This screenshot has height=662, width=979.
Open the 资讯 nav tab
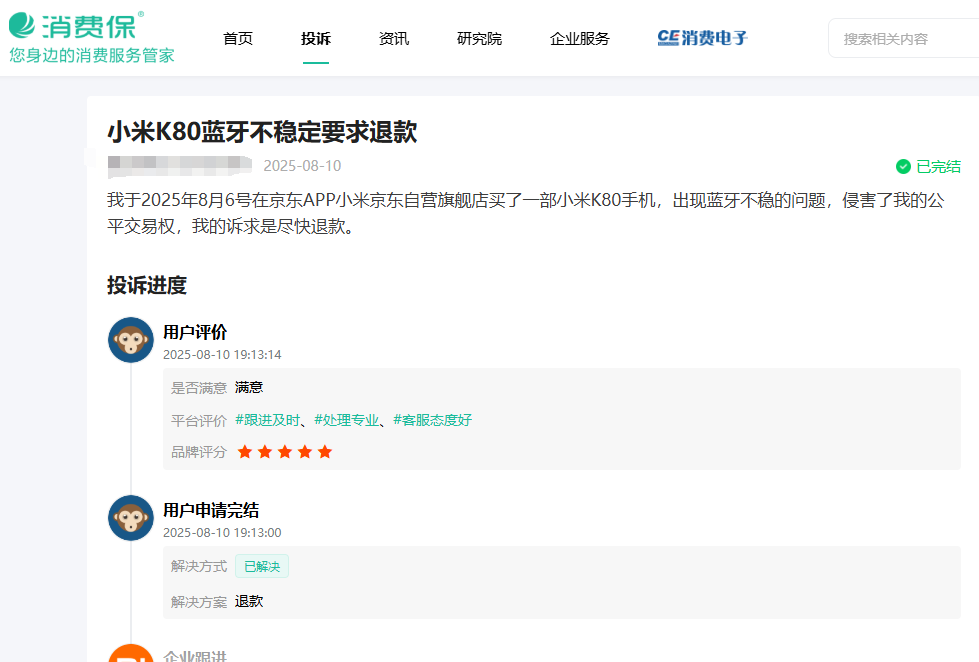click(x=394, y=39)
